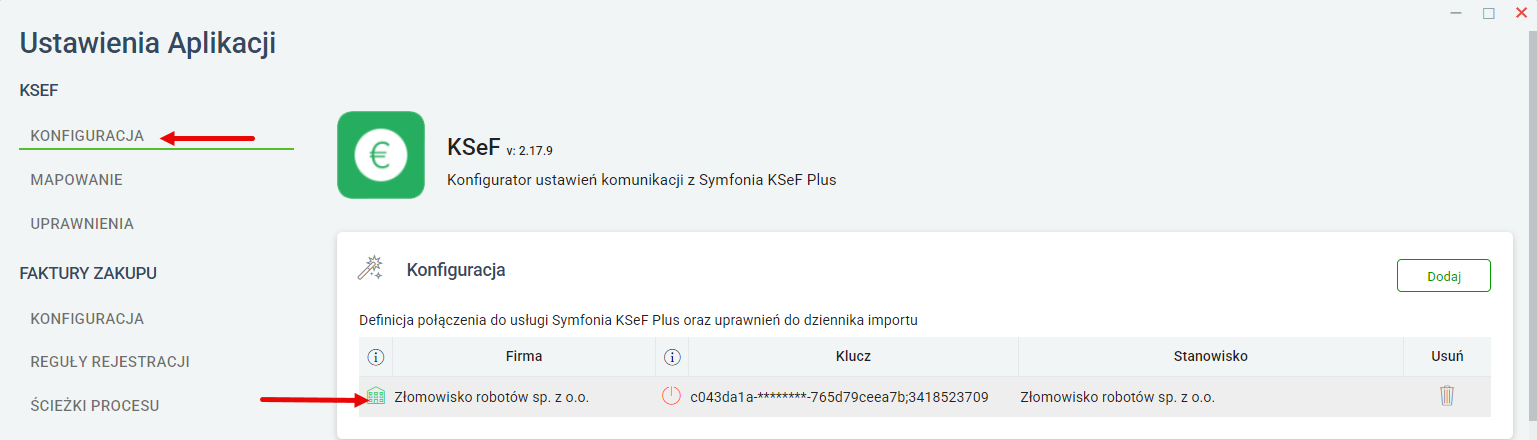Open the Uprawnienia section
This screenshot has height=440, width=1537.
(82, 223)
